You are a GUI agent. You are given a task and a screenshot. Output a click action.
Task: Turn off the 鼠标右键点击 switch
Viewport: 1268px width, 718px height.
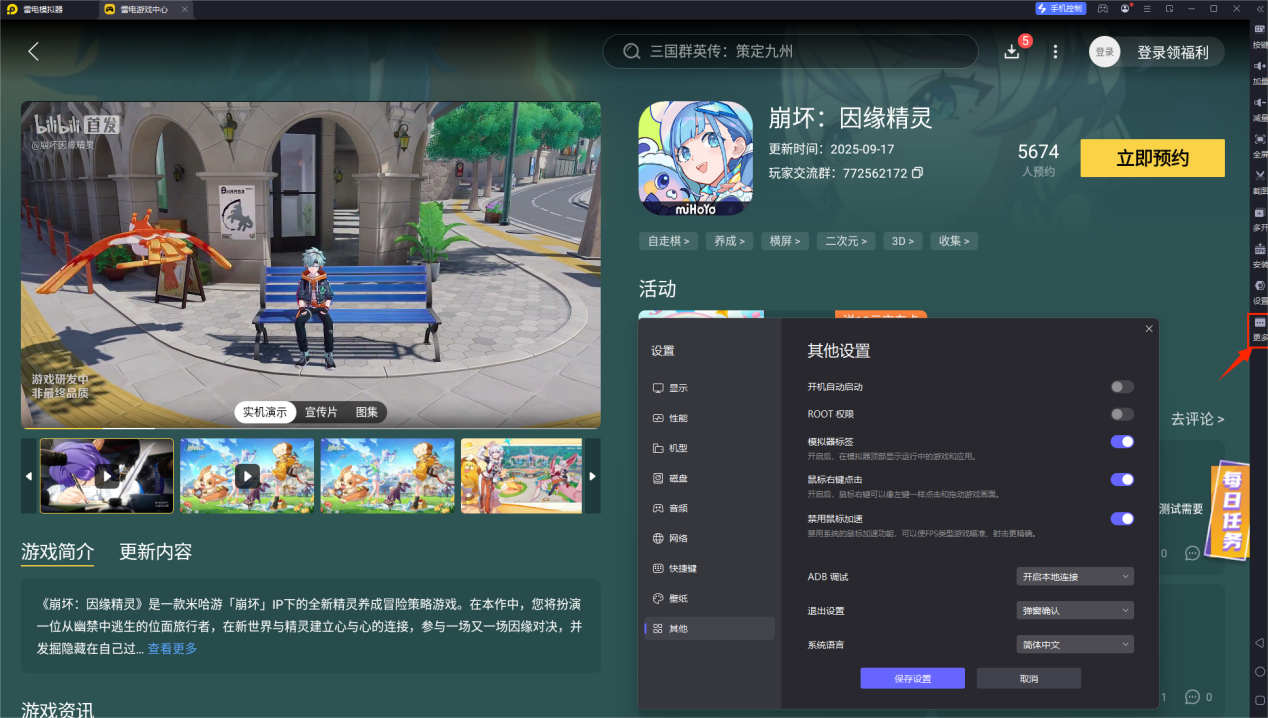[x=1122, y=479]
